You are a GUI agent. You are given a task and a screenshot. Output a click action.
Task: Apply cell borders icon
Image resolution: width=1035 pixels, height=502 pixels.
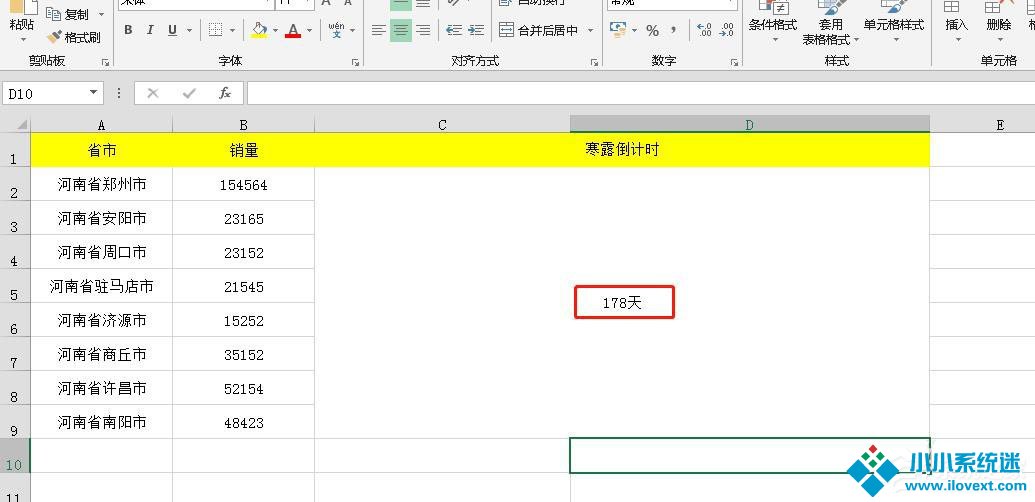(x=215, y=30)
